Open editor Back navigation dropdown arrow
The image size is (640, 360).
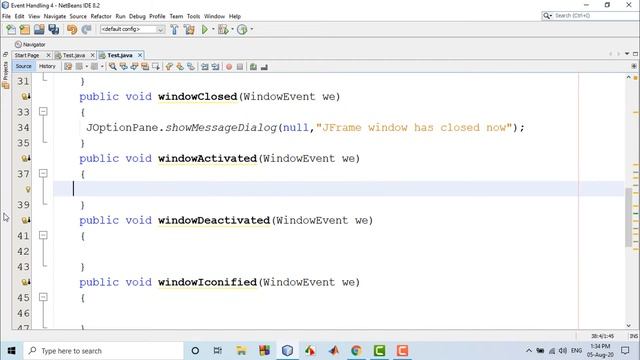point(87,67)
